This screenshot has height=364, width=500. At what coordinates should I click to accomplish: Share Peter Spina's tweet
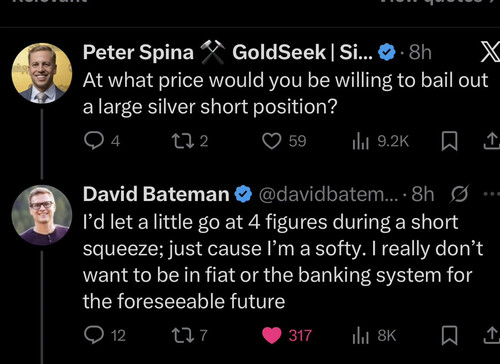click(x=491, y=141)
